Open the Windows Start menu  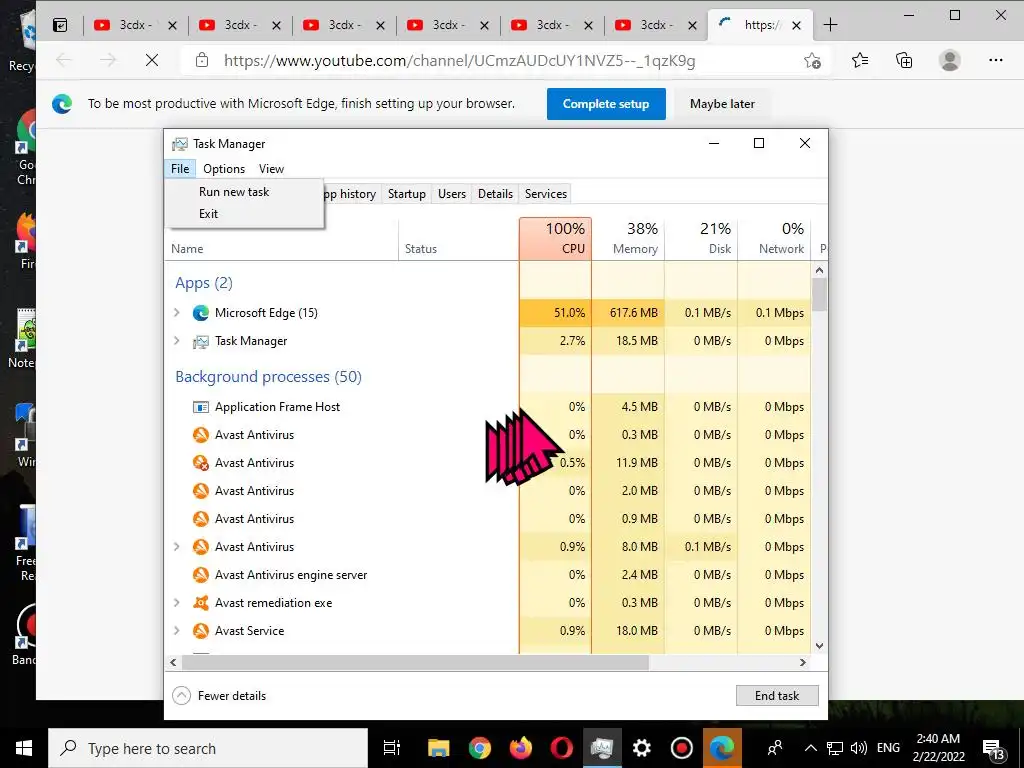[x=24, y=748]
